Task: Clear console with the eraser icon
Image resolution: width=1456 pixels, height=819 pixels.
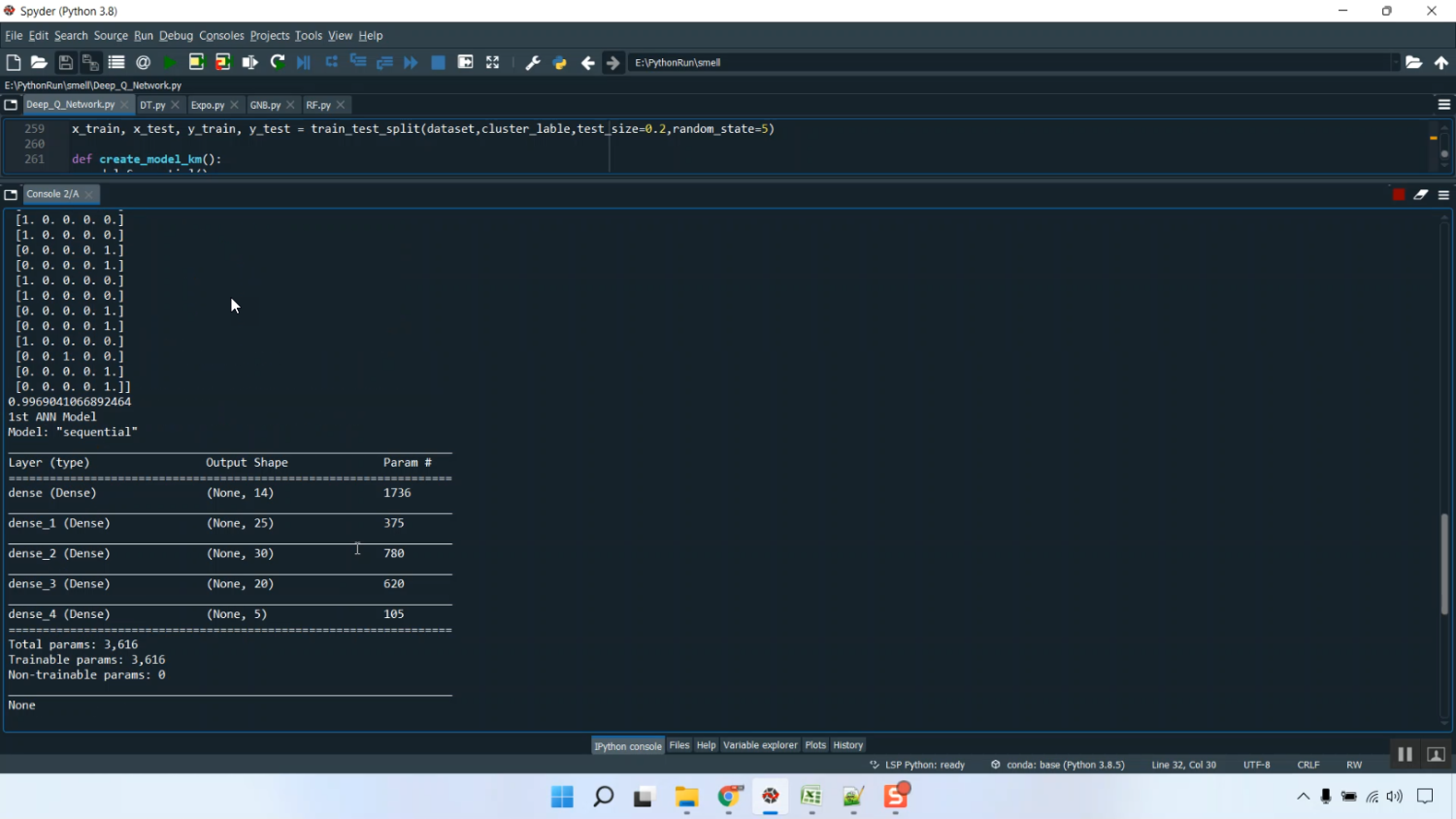Action: (1421, 195)
